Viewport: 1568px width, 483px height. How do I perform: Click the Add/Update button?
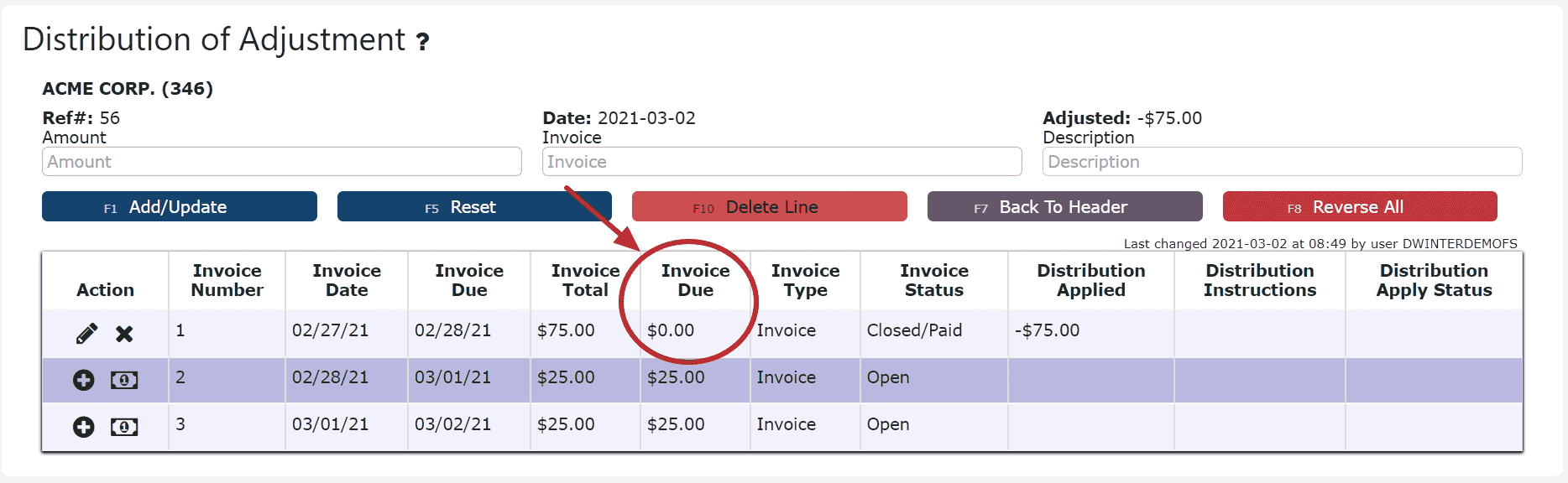tap(180, 206)
